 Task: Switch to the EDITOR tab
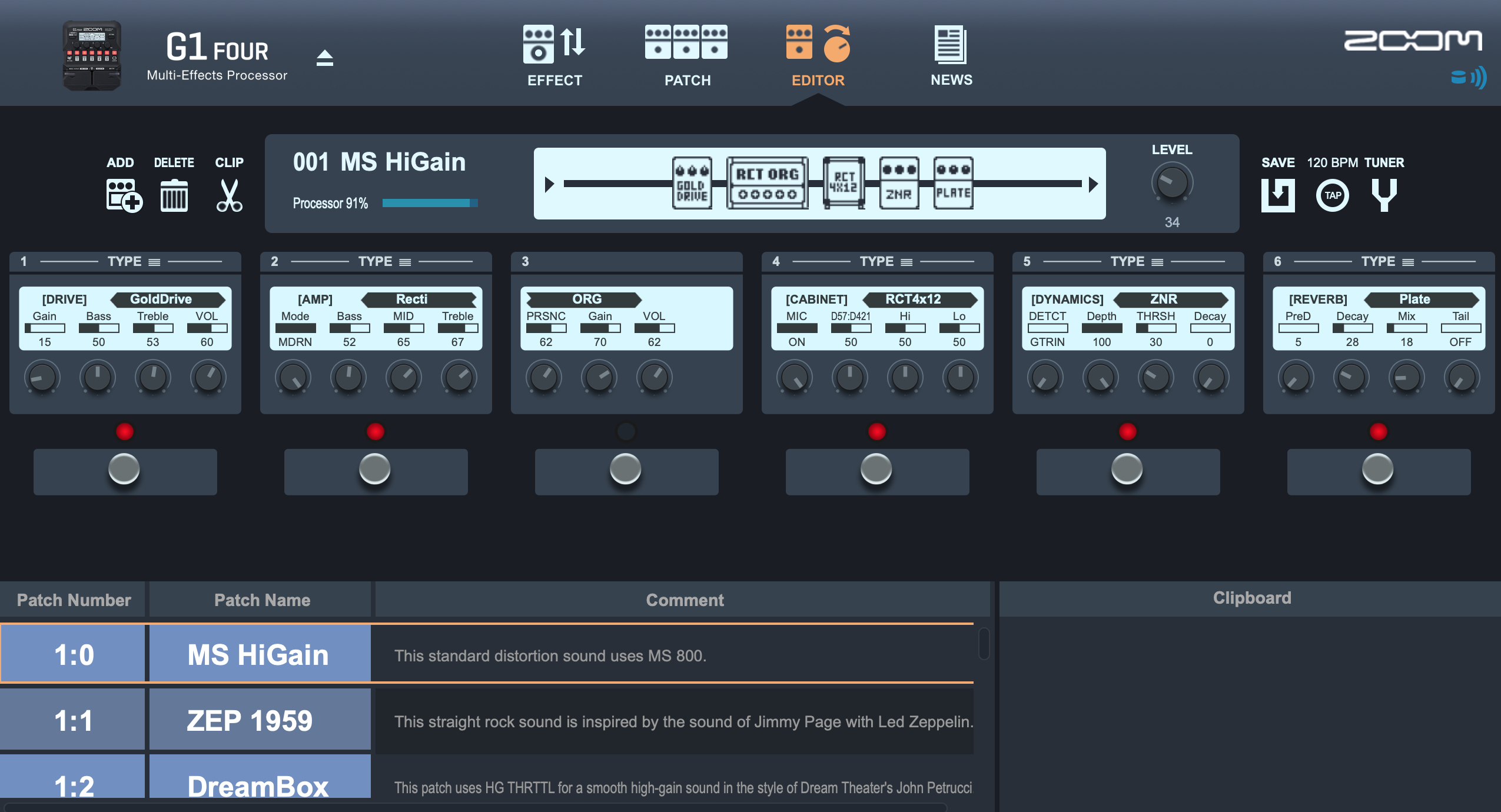818,56
